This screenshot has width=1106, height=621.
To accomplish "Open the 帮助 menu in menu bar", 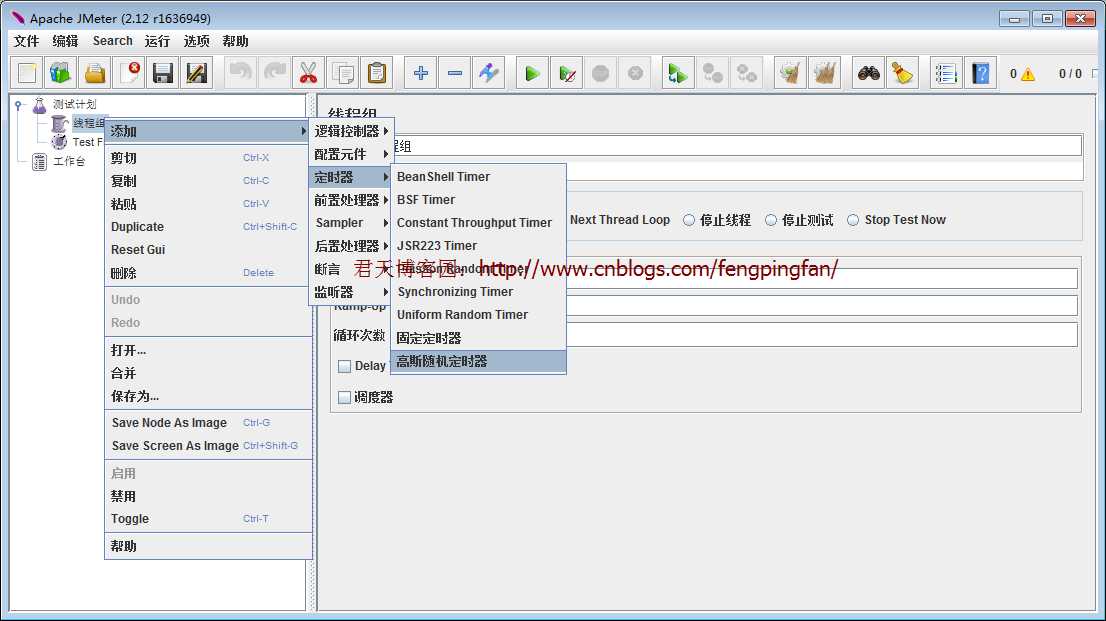I will [x=236, y=41].
